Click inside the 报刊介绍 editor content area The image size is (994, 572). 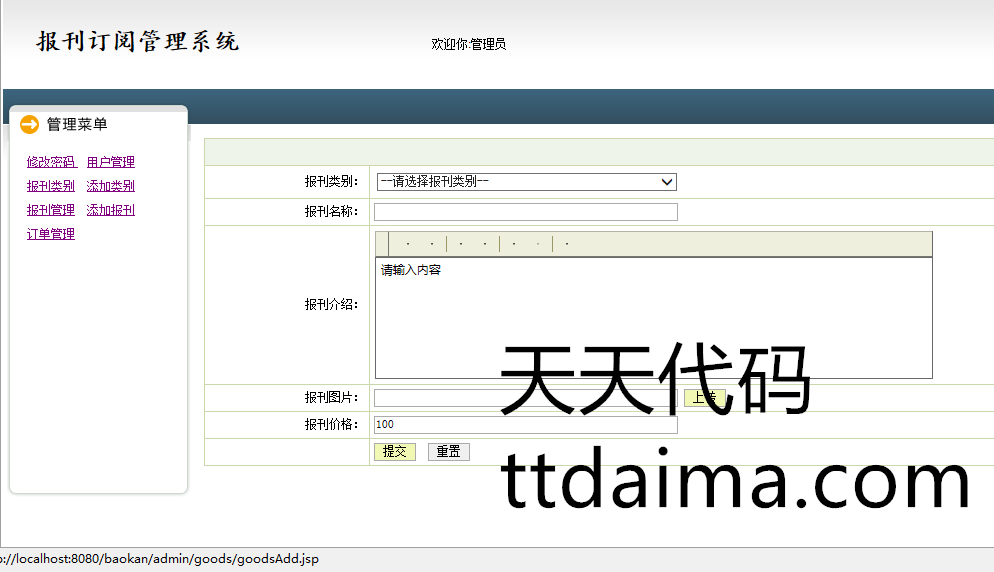coord(653,317)
